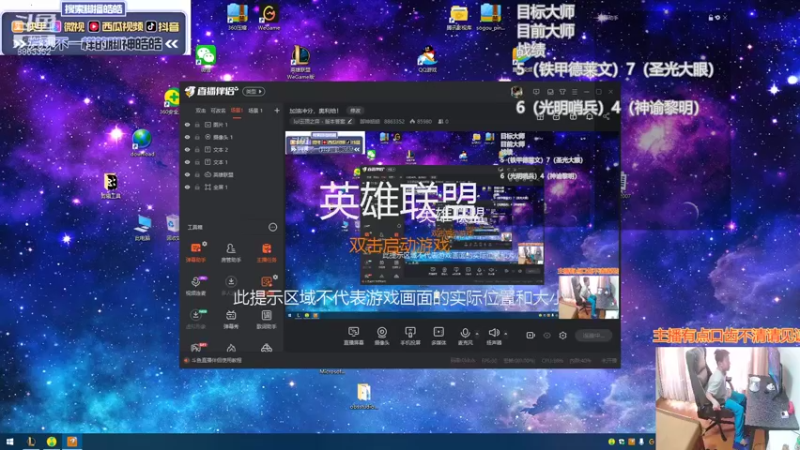Open the 房管助手 tool
Image resolution: width=800 pixels, height=450 pixels.
point(231,253)
